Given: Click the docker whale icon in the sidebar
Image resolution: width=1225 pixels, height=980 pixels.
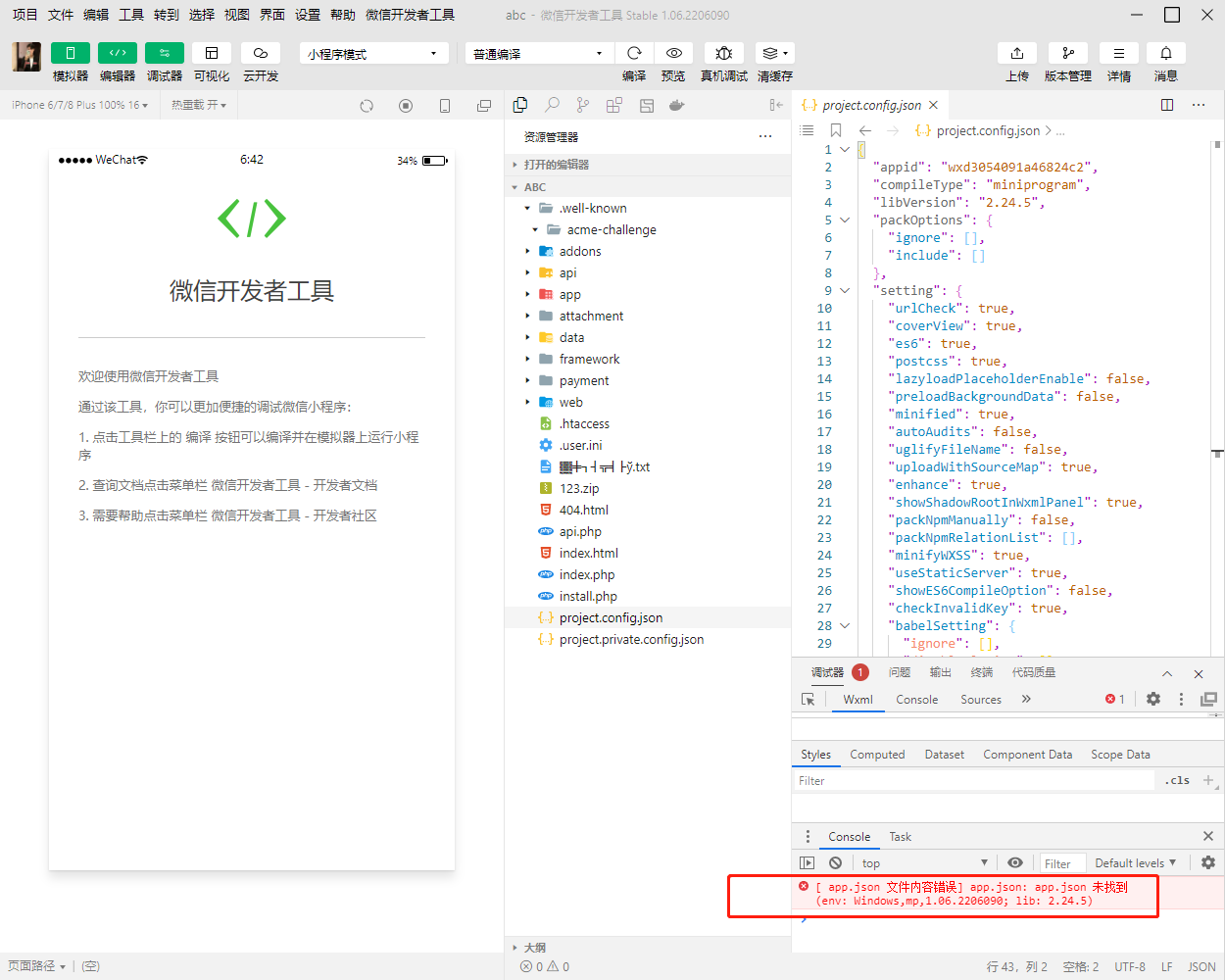Looking at the screenshot, I should (676, 105).
